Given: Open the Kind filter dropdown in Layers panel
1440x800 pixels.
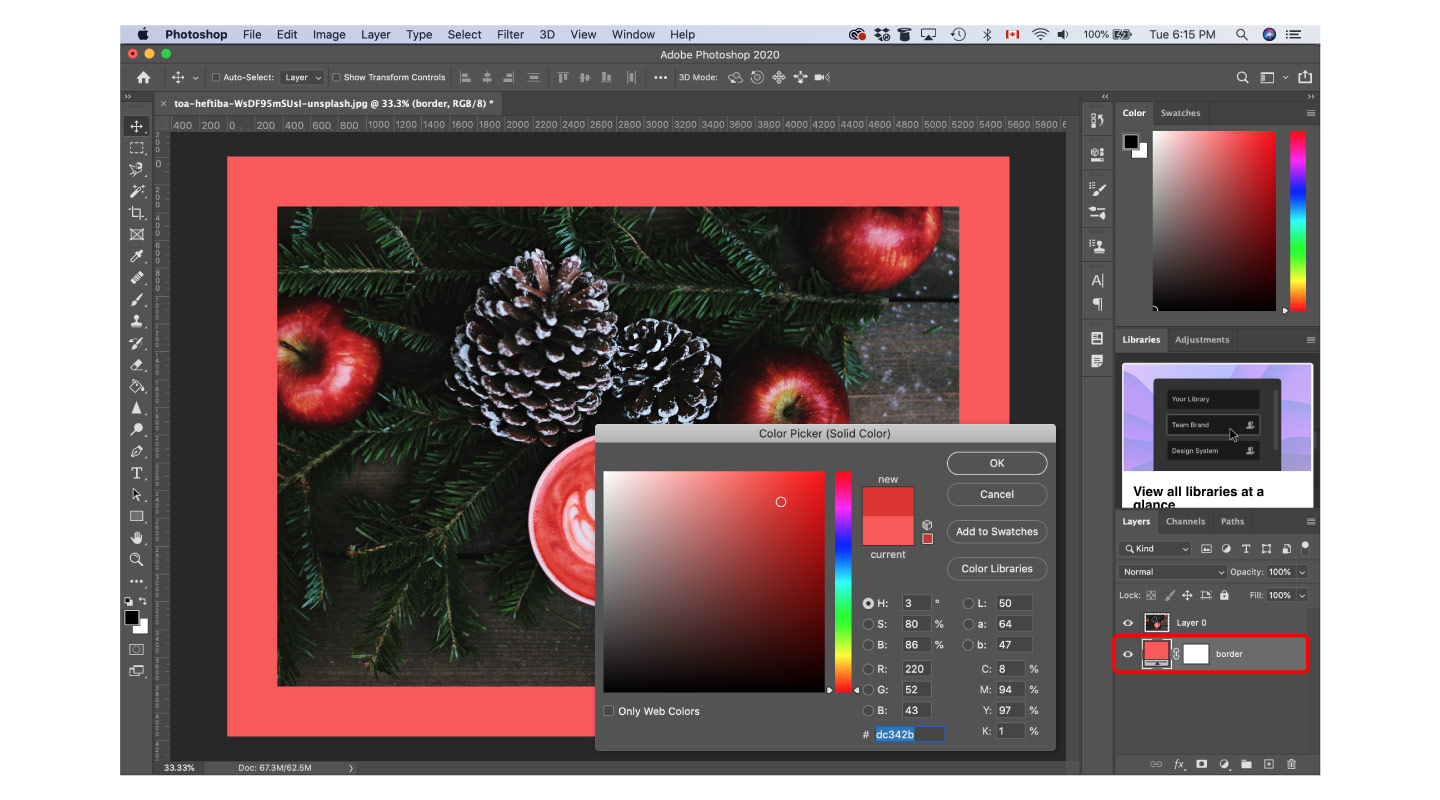Looking at the screenshot, I should pos(1154,548).
